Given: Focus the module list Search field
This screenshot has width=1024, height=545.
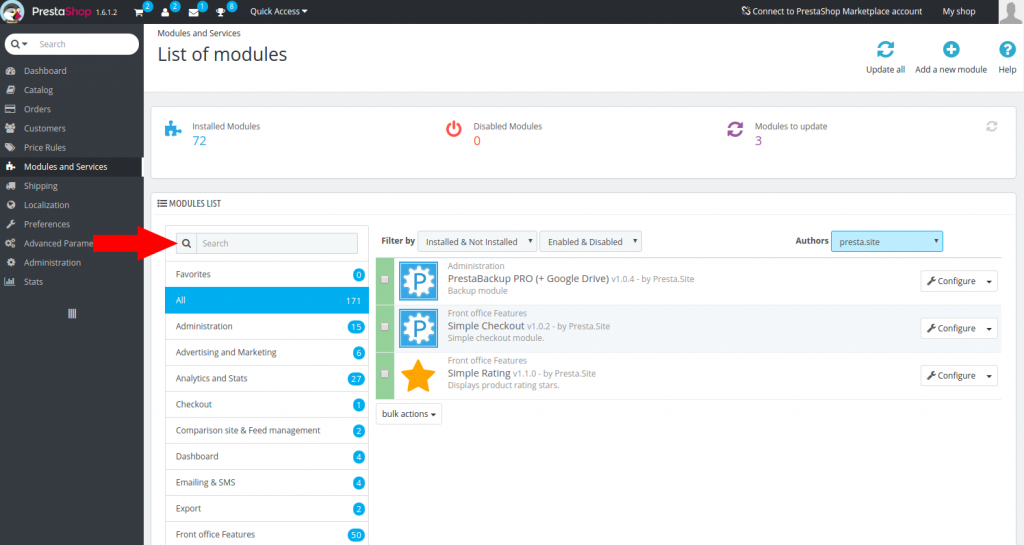Looking at the screenshot, I should point(277,243).
